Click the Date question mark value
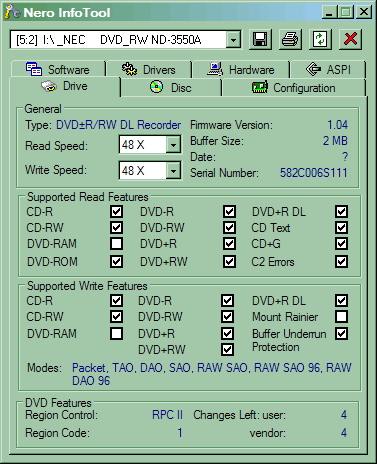 click(x=345, y=157)
